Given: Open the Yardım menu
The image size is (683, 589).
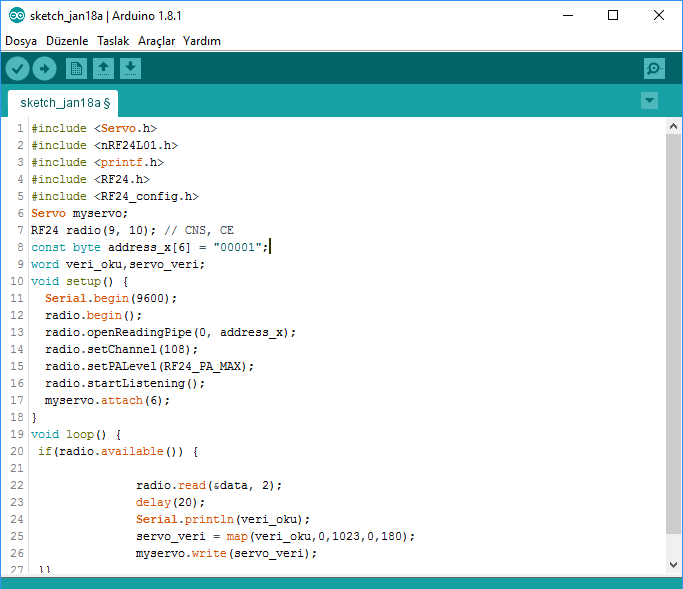Looking at the screenshot, I should (x=202, y=41).
